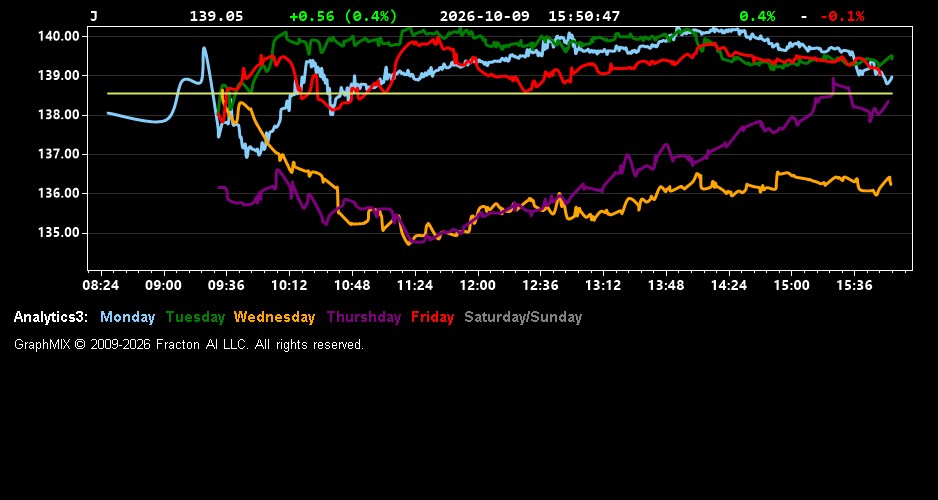Image resolution: width=938 pixels, height=500 pixels.
Task: Click the 140.00 y-axis label
Action: pyautogui.click(x=59, y=36)
